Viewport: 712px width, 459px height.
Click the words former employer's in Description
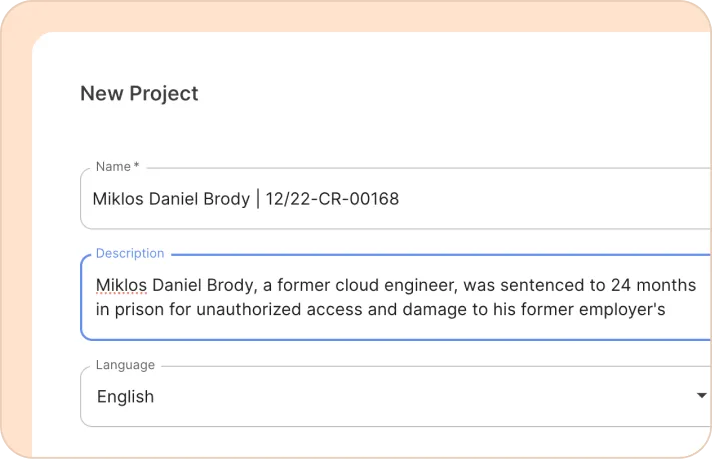(598, 309)
